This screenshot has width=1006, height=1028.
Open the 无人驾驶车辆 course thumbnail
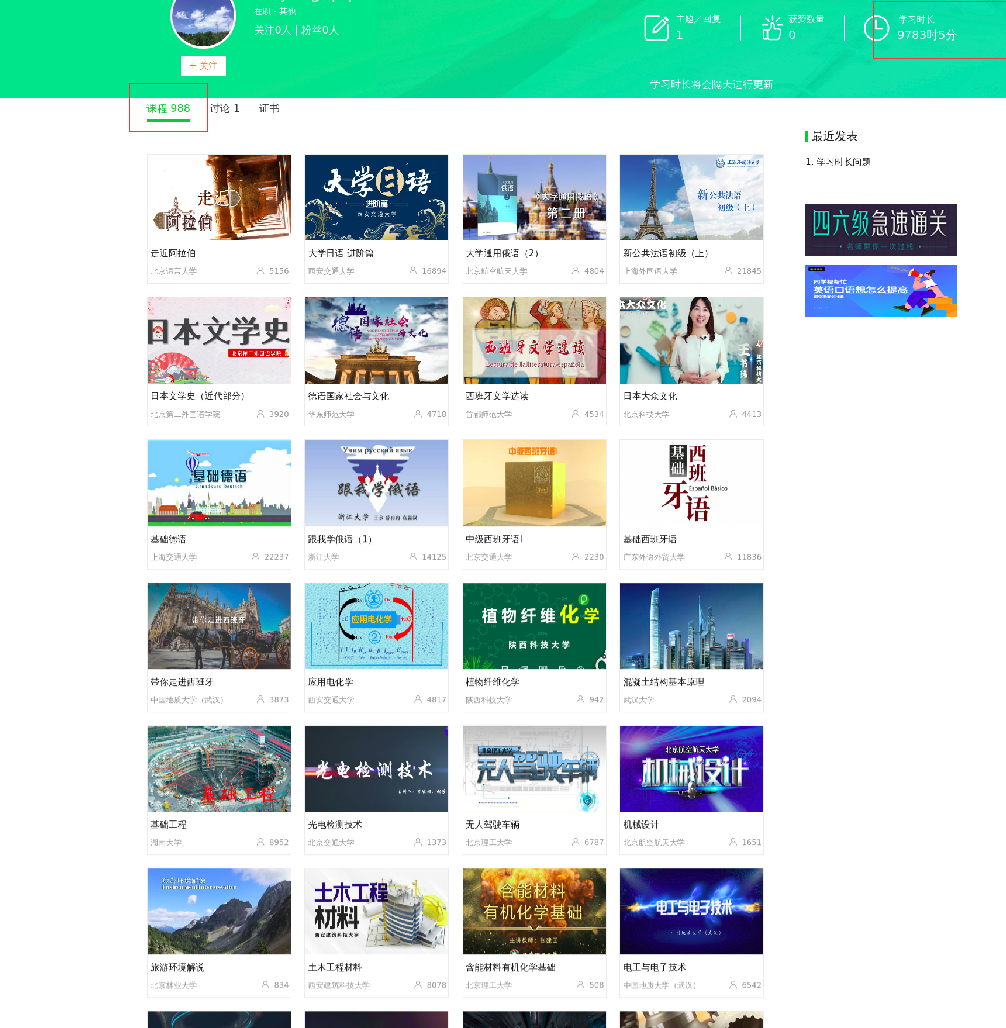pyautogui.click(x=534, y=769)
